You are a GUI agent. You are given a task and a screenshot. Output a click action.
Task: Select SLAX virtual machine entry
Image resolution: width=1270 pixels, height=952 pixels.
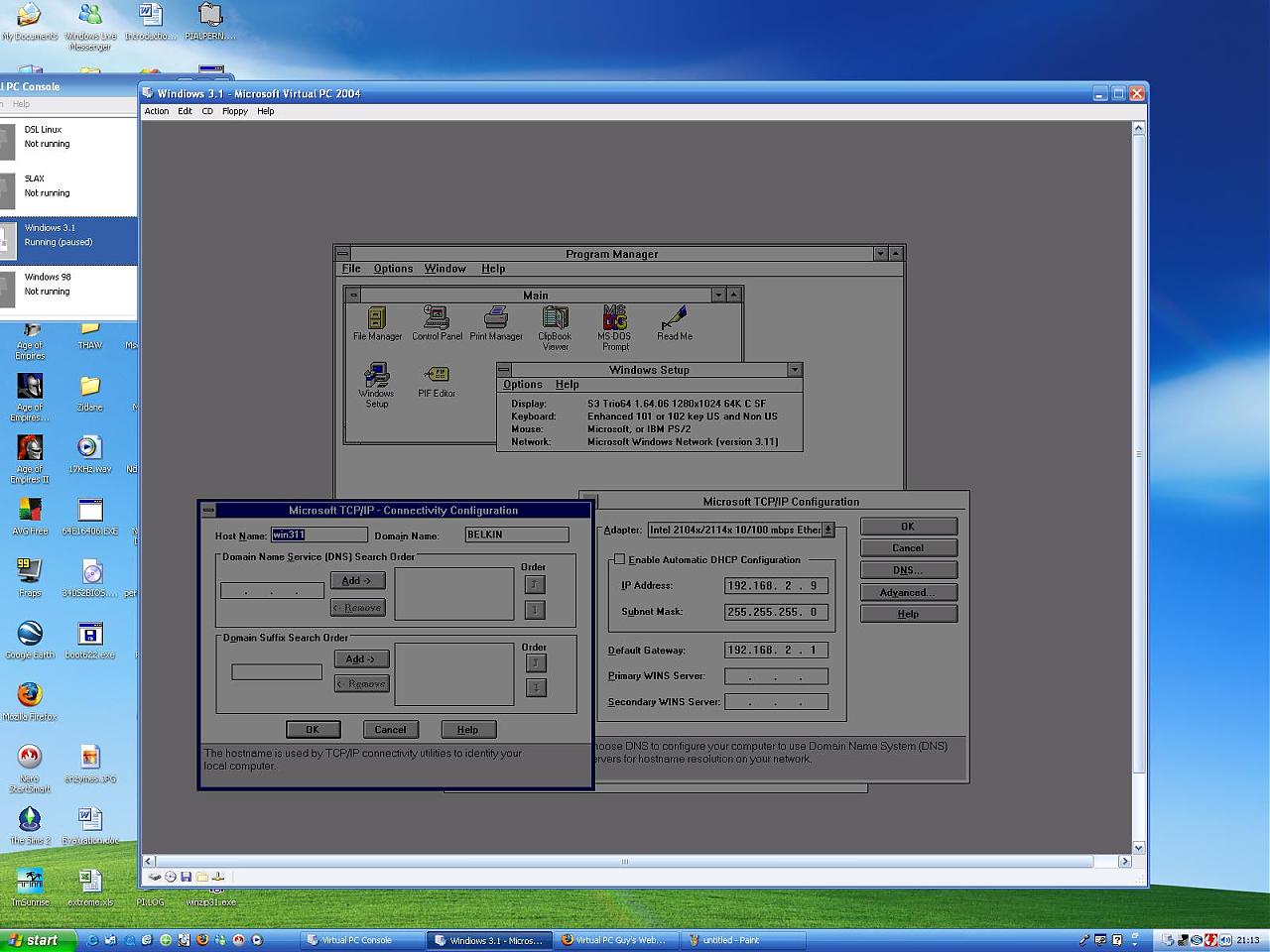[x=68, y=186]
